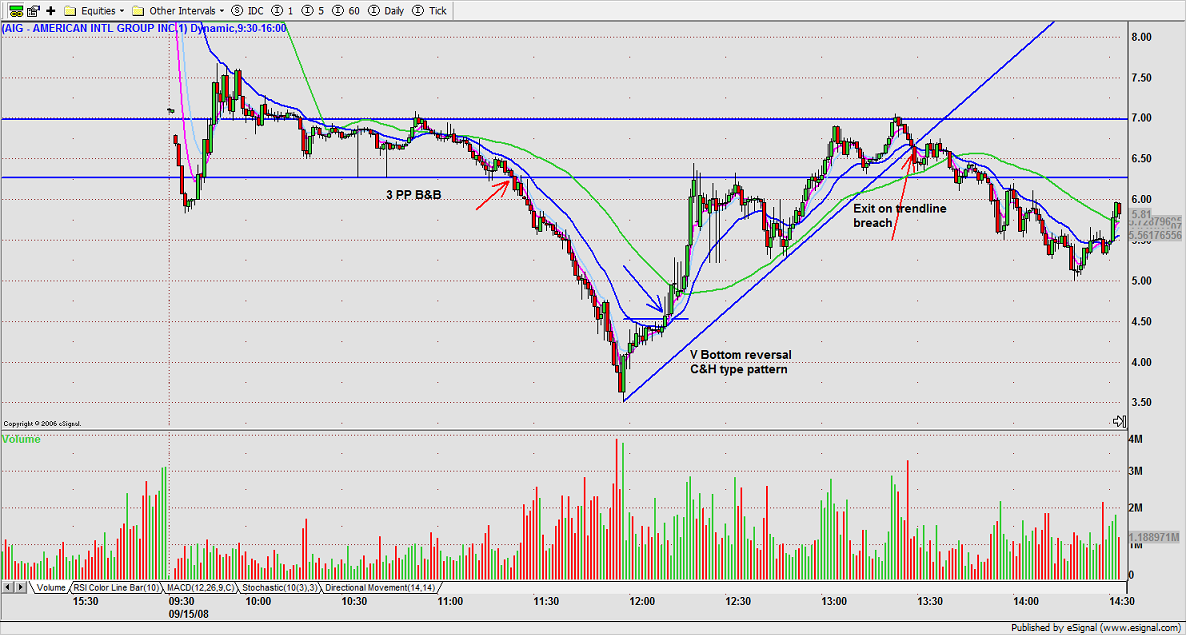Open the Stochastic(10(3),3) tab
The height and width of the screenshot is (635, 1186).
pos(278,587)
